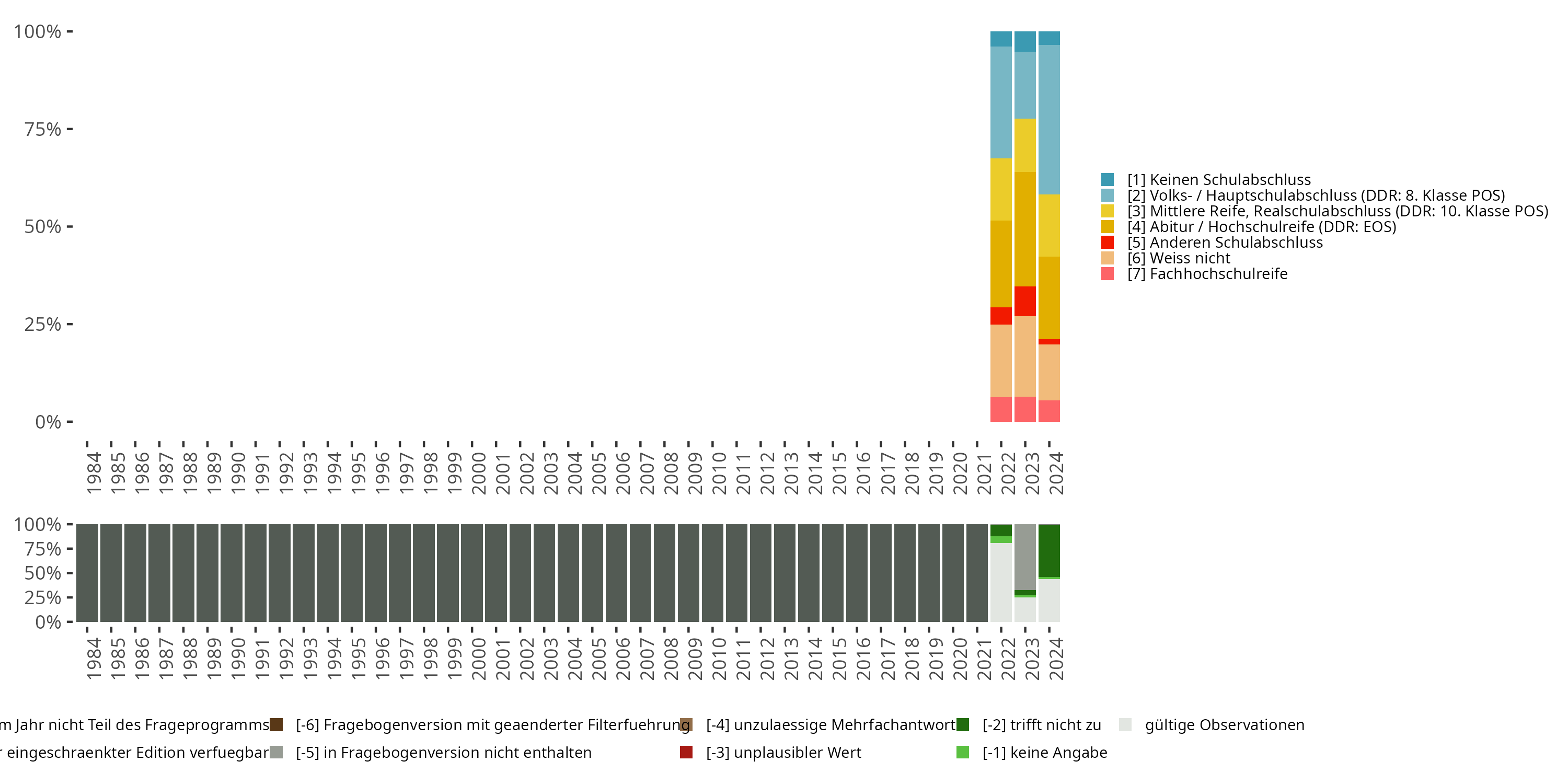Click the dark green trifft nicht zu swatch
The image size is (1568, 784).
point(962,724)
